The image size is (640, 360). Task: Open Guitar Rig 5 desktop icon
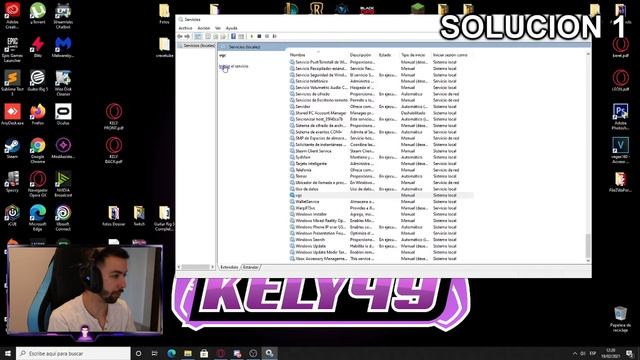click(38, 80)
